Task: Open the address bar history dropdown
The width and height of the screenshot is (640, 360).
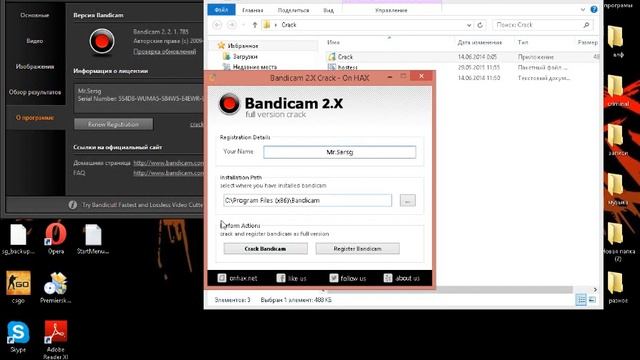Action: tap(469, 25)
